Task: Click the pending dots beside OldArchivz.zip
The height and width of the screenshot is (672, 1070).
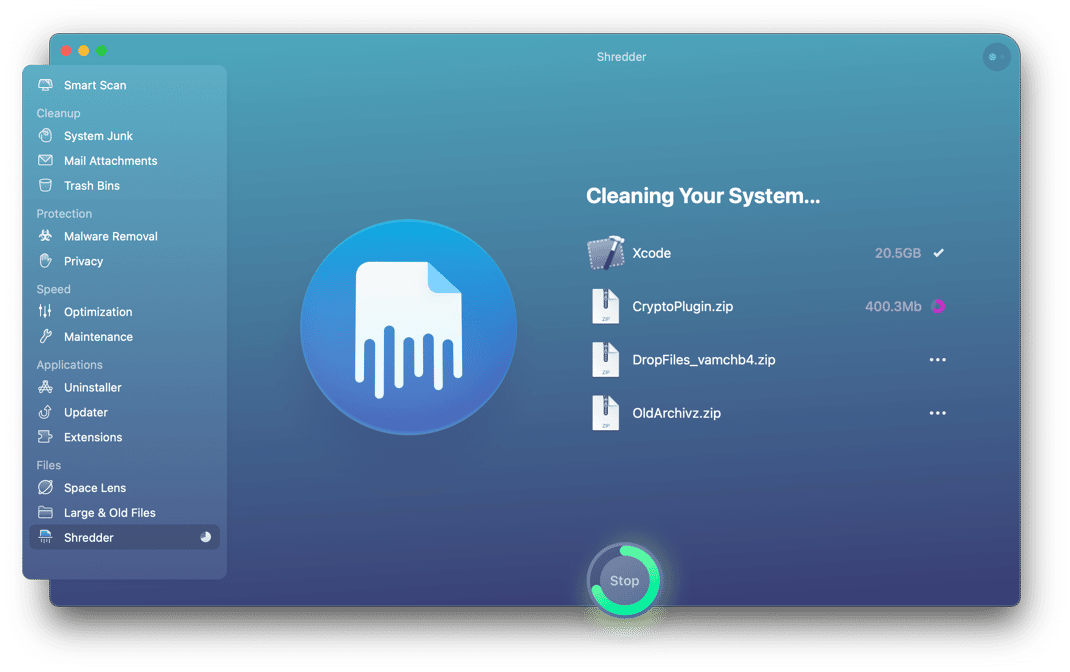Action: coord(938,413)
